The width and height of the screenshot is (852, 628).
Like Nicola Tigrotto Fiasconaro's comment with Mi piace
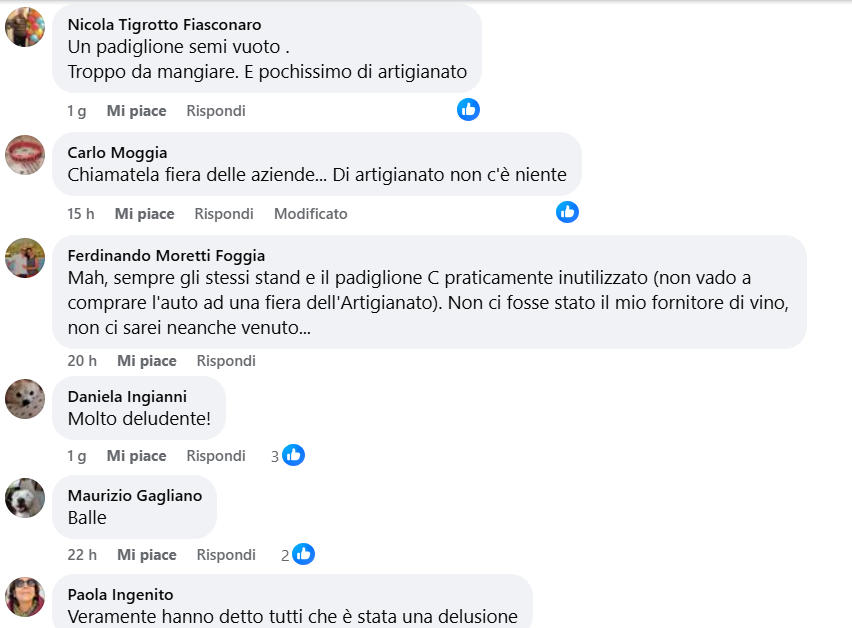136,111
